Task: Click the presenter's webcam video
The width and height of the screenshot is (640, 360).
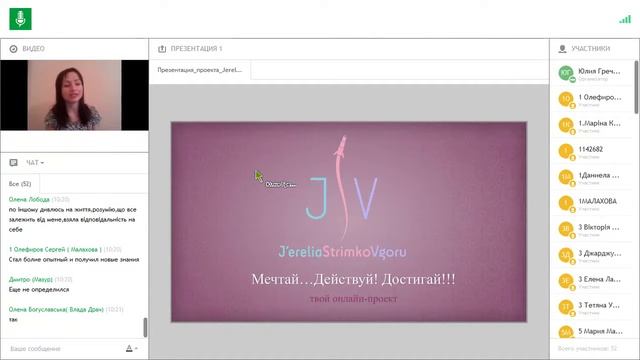Action: coord(74,95)
